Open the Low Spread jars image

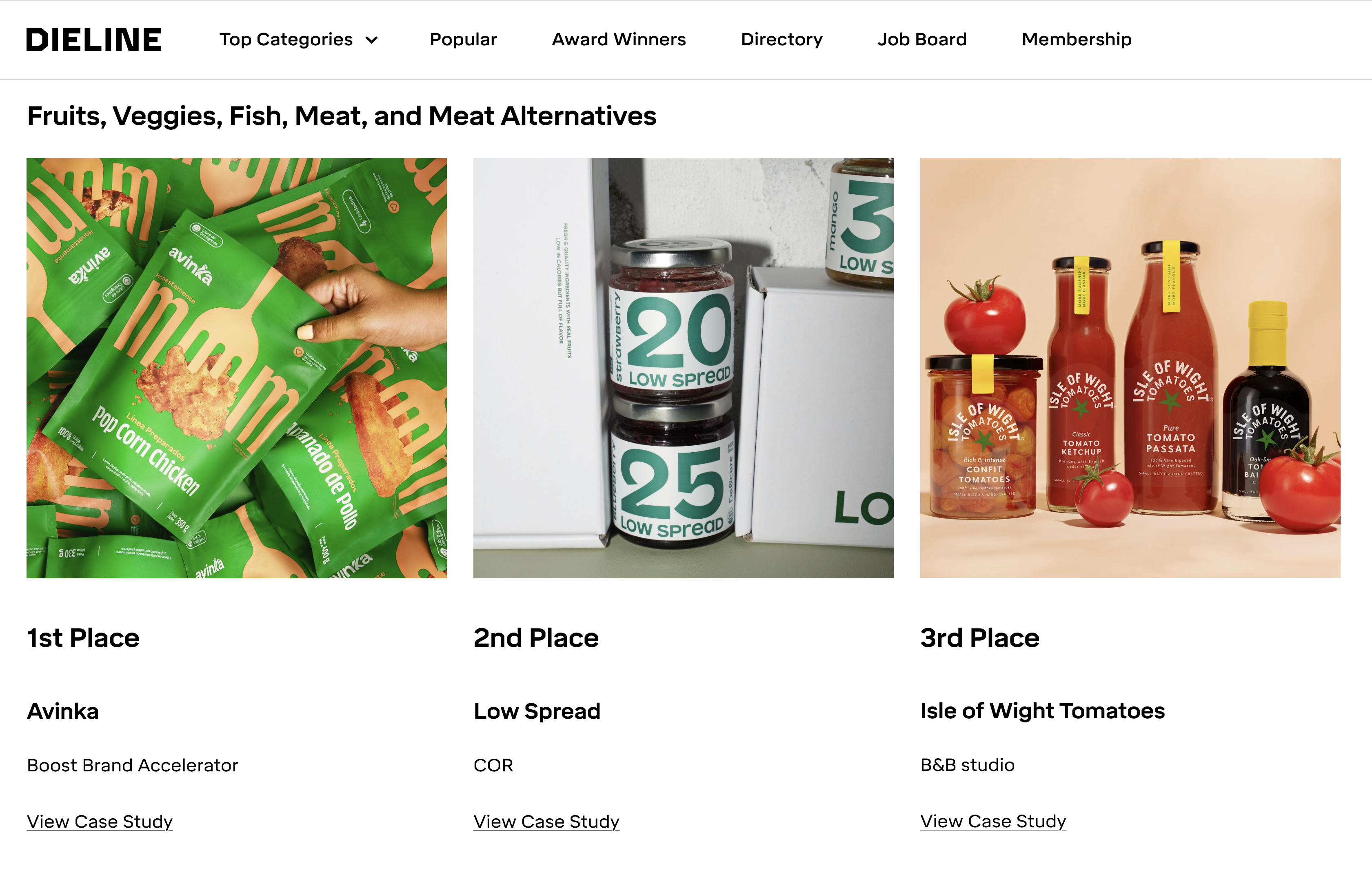684,368
